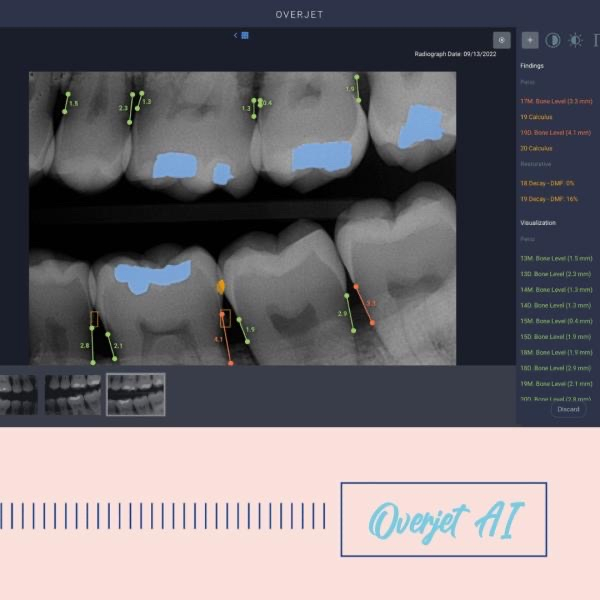Select visualization 14M Bone Level 1.3 mm
600x600 pixels.
556,290
